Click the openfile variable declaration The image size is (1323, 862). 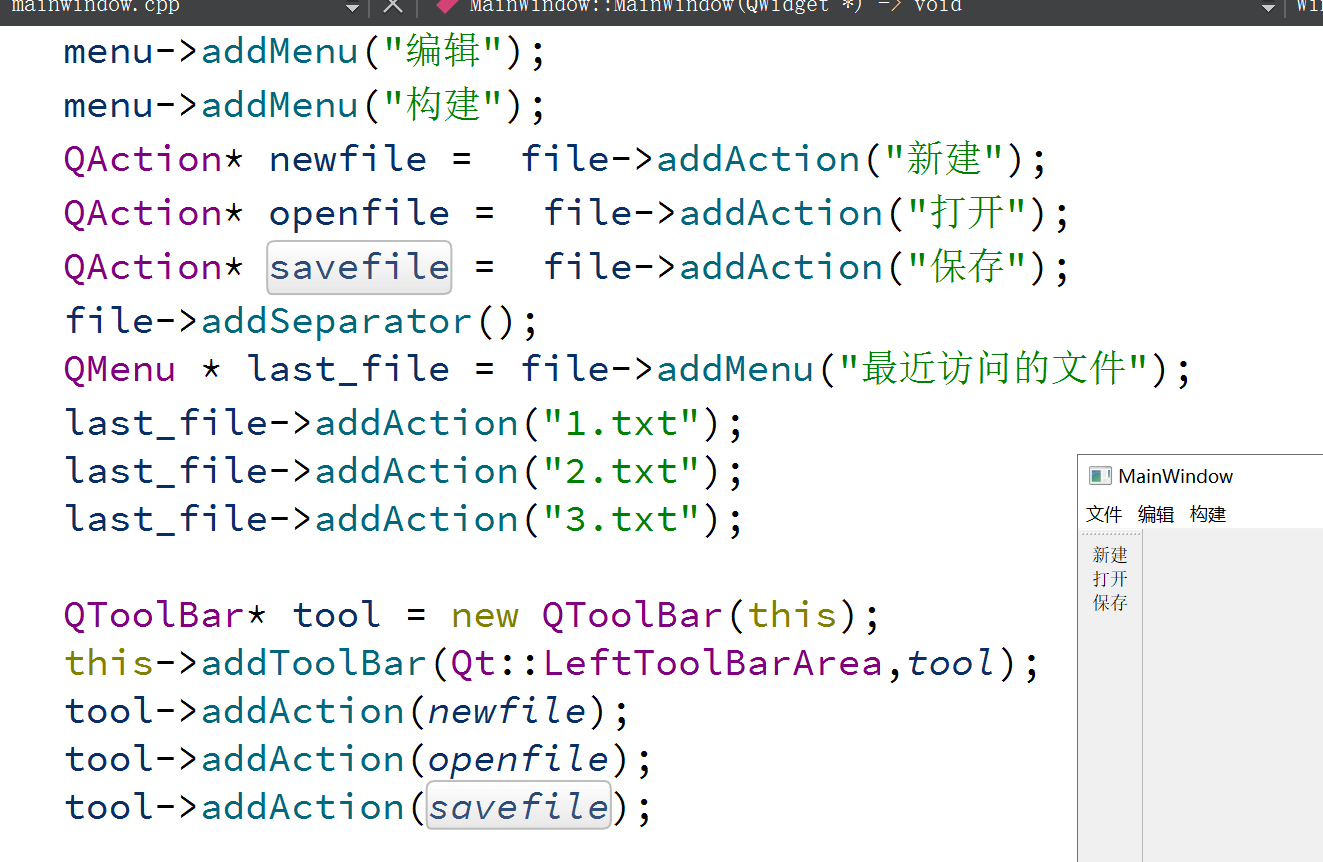359,213
